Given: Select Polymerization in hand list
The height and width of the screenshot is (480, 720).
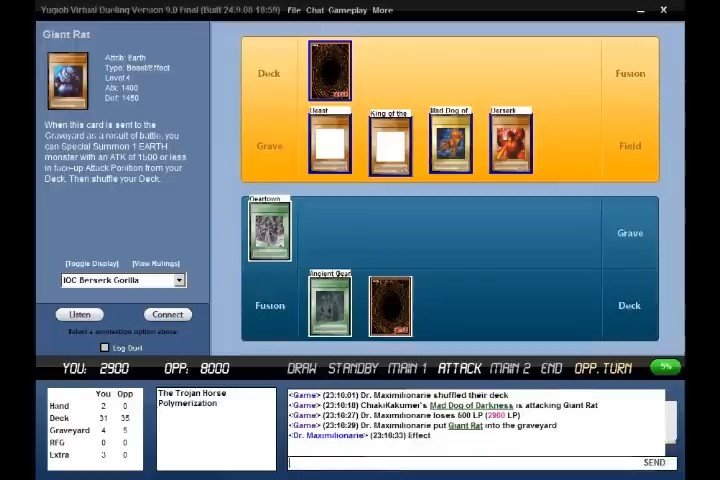Looking at the screenshot, I should pos(187,403).
